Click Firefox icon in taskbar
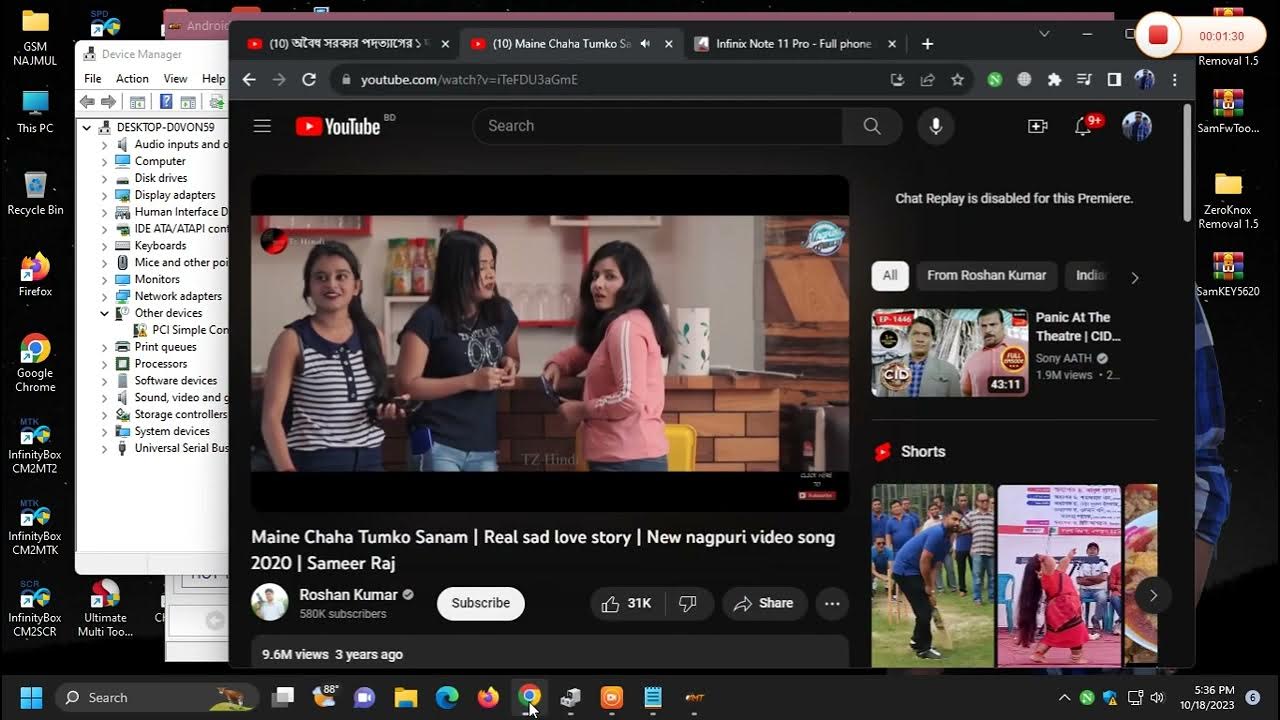This screenshot has width=1280, height=720. [x=488, y=697]
